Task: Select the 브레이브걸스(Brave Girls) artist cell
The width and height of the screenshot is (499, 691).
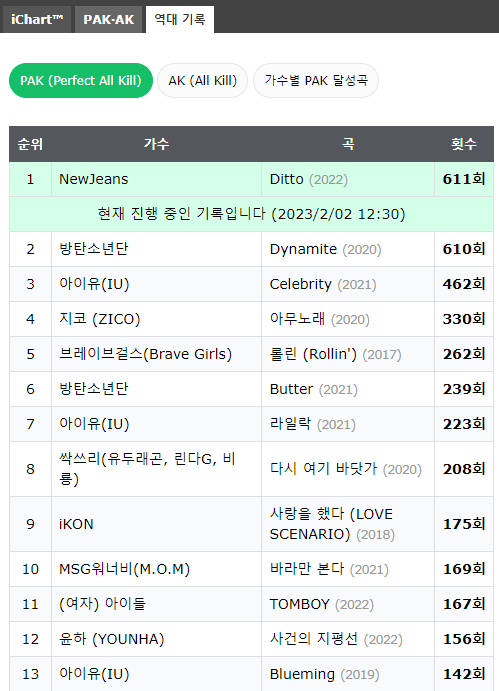Action: coord(156,354)
